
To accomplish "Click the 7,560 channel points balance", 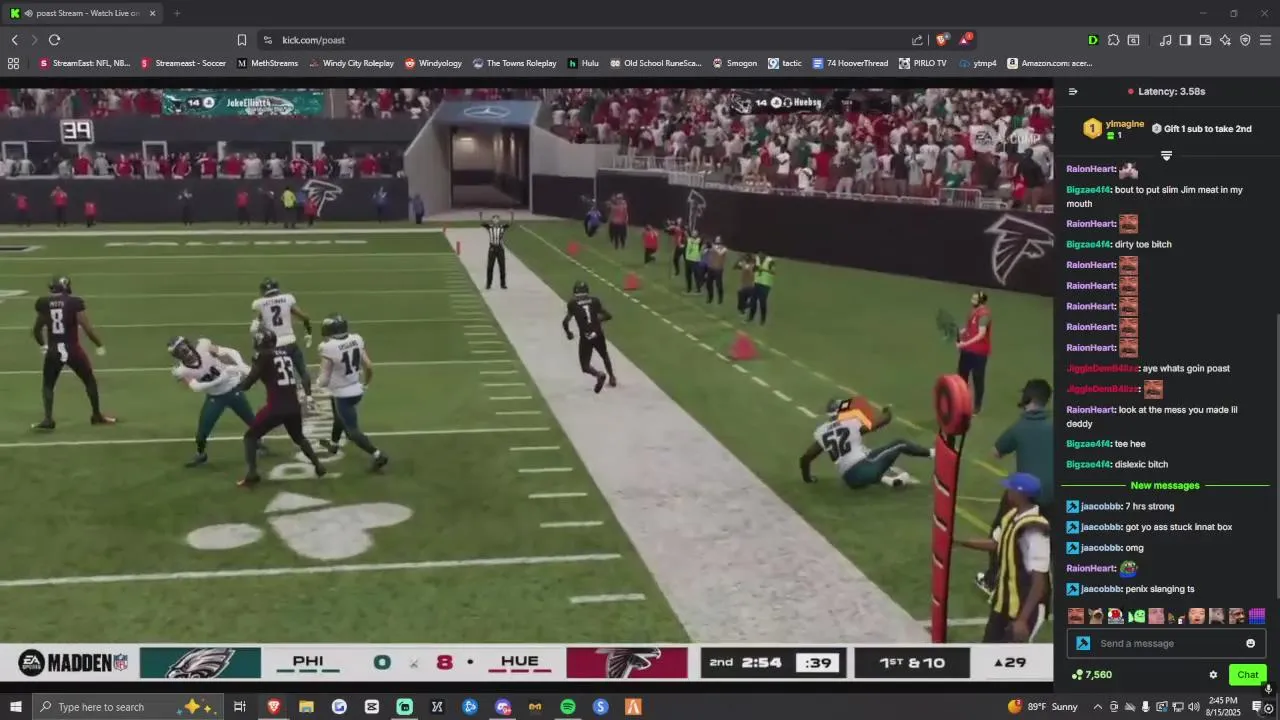I will 1091,675.
